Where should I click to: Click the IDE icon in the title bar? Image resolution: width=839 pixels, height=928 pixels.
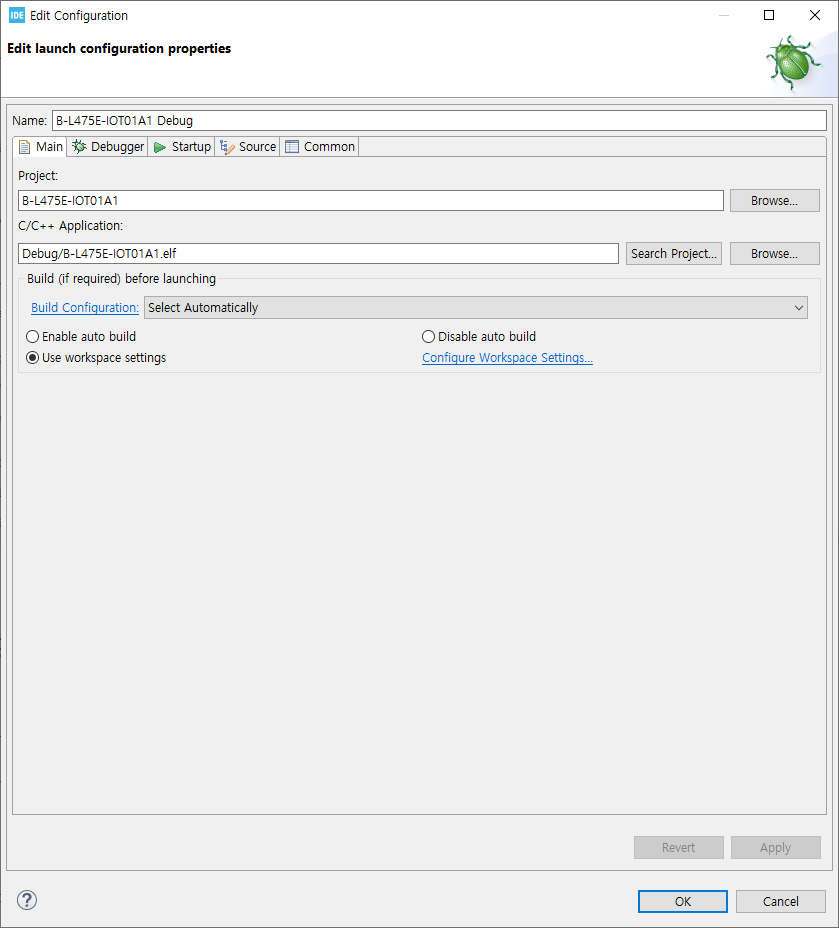(17, 15)
